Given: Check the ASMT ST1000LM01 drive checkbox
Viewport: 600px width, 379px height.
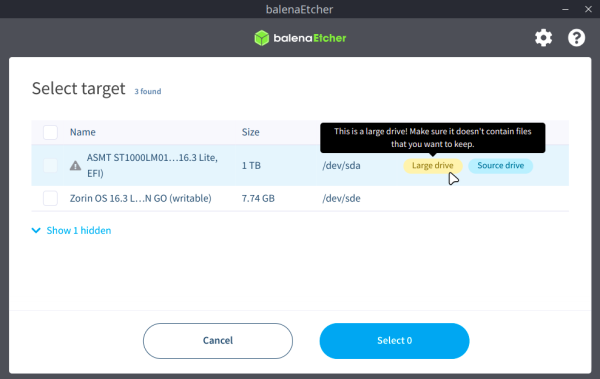Looking at the screenshot, I should click(x=50, y=165).
